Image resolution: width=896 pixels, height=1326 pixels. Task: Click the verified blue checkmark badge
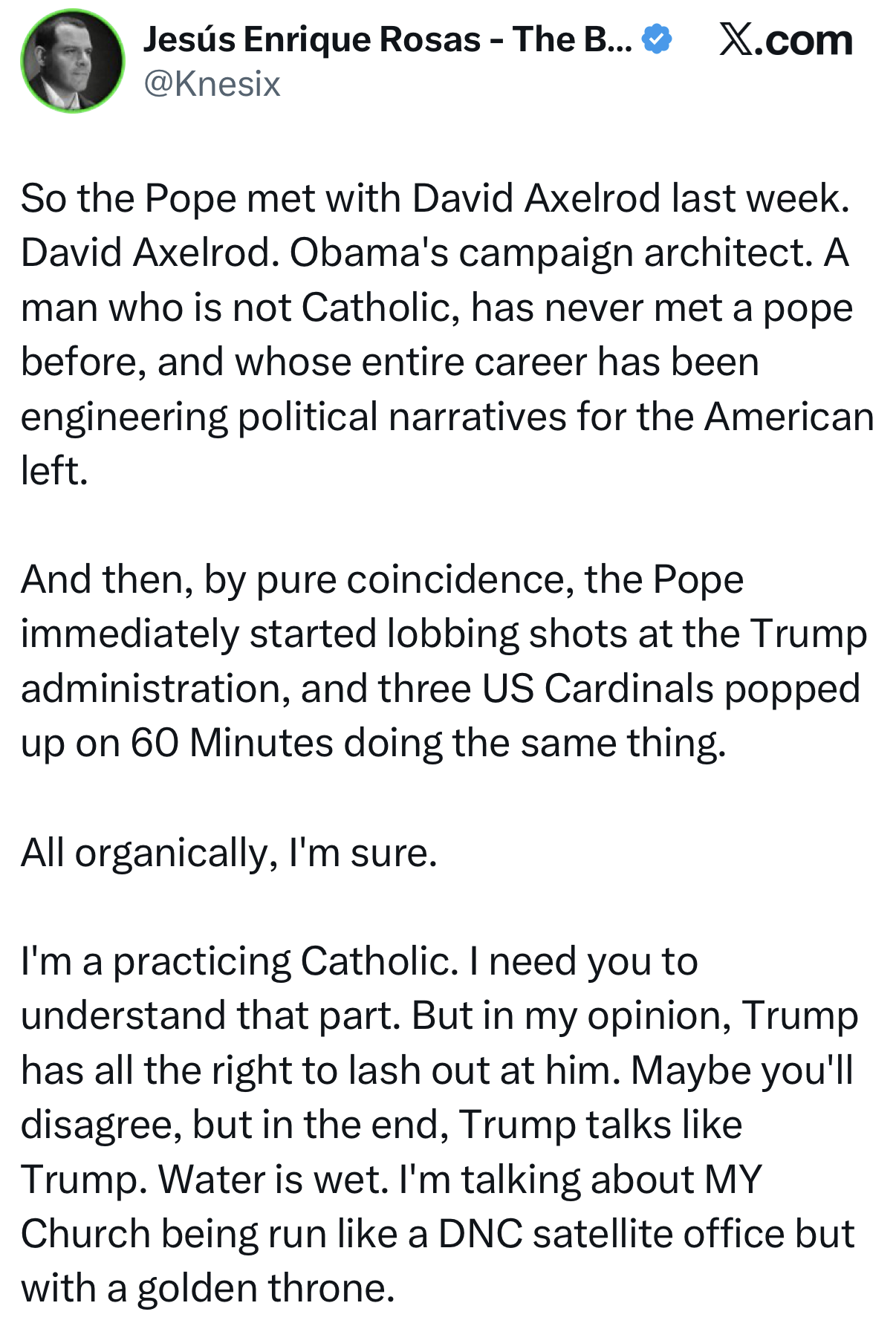click(x=657, y=39)
